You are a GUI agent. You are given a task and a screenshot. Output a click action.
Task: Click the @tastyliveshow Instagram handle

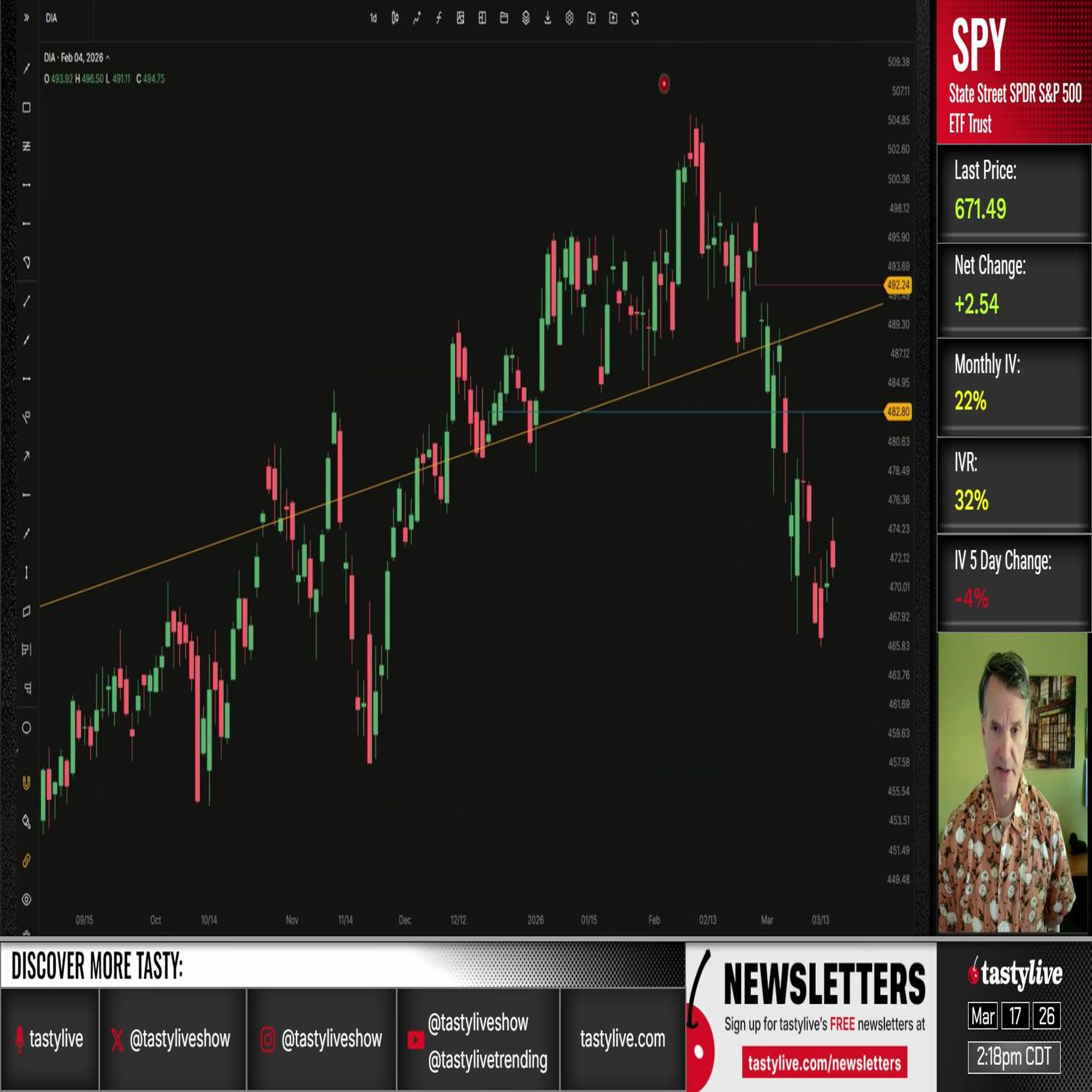332,1039
